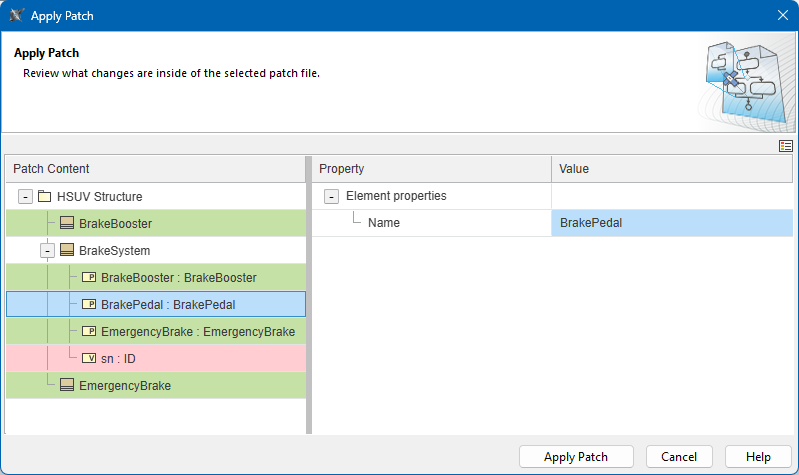Screen dimensions: 799x475
Task: Select the BrakePedal name value cell
Action: [672, 223]
